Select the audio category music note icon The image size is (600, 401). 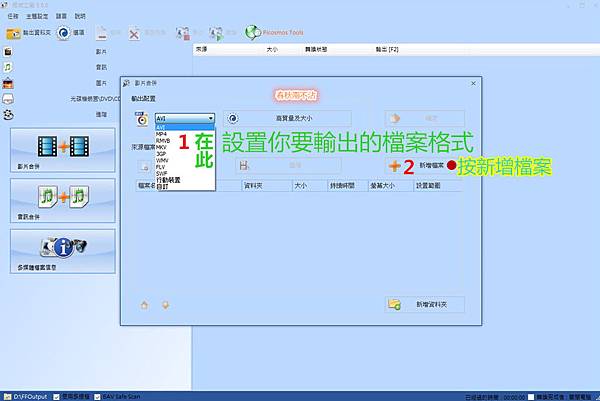click(8, 67)
